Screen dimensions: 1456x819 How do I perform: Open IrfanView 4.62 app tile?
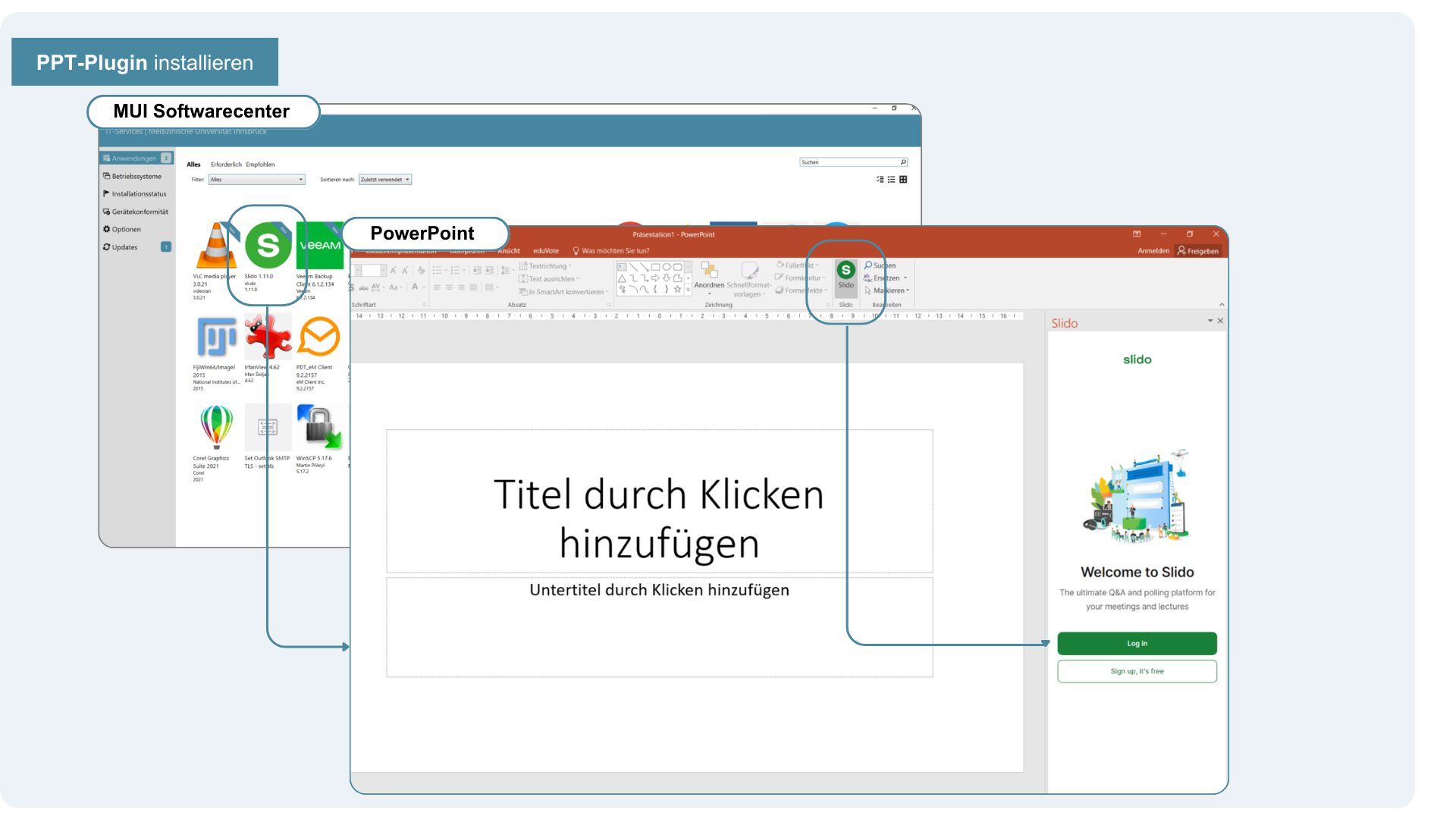[268, 349]
